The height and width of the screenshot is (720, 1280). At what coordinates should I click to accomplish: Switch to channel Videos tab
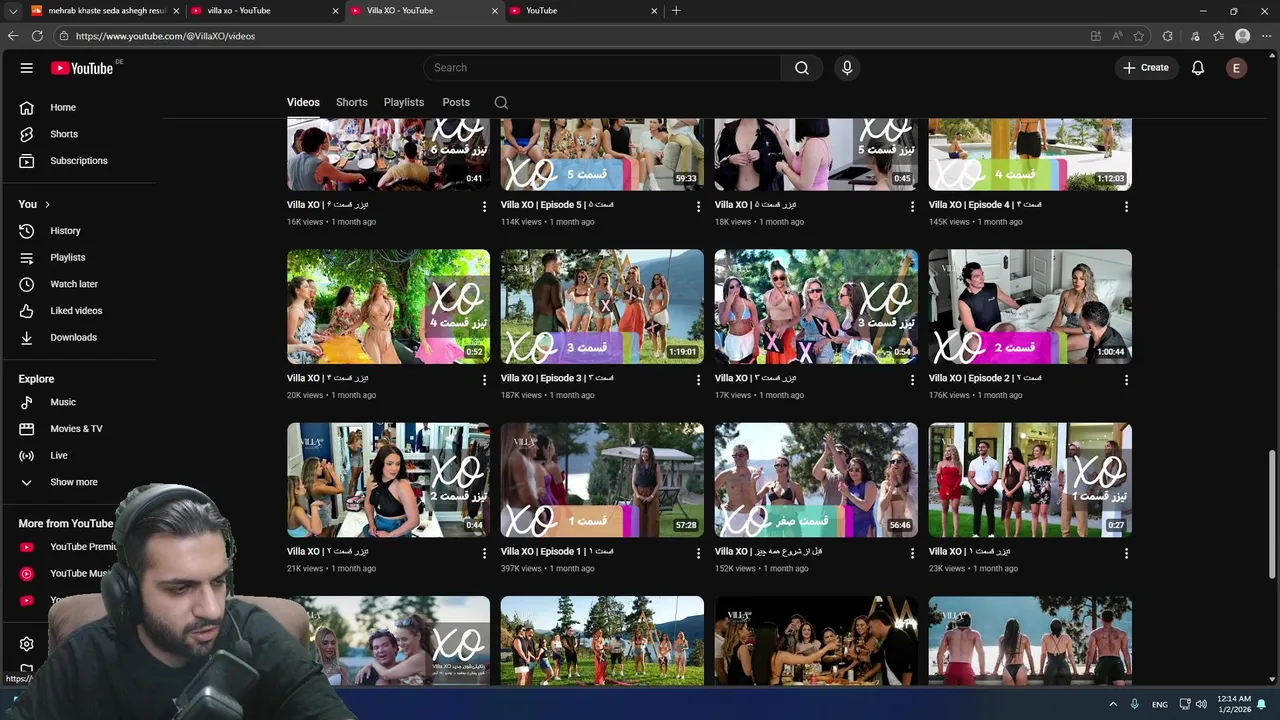point(303,102)
